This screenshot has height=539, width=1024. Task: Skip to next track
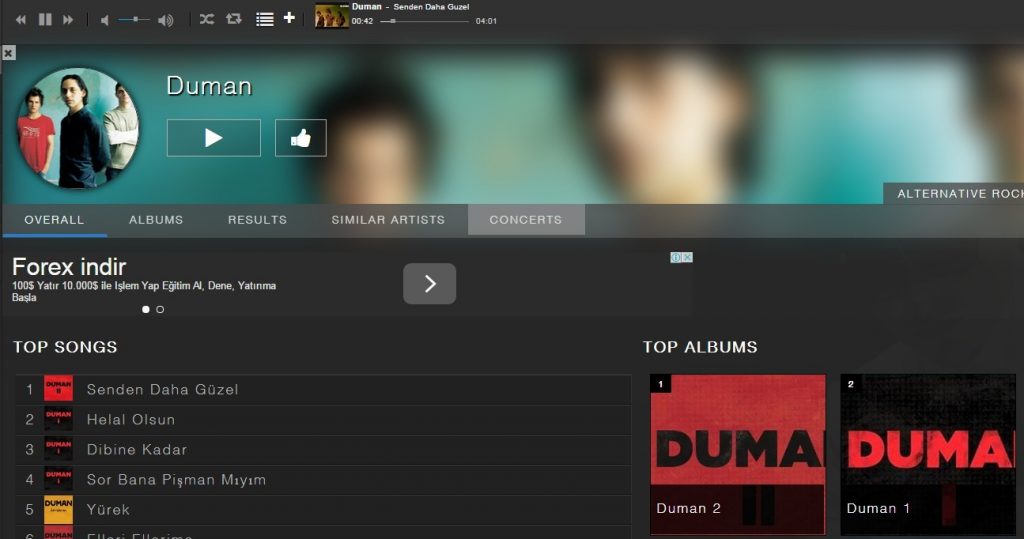(68, 20)
